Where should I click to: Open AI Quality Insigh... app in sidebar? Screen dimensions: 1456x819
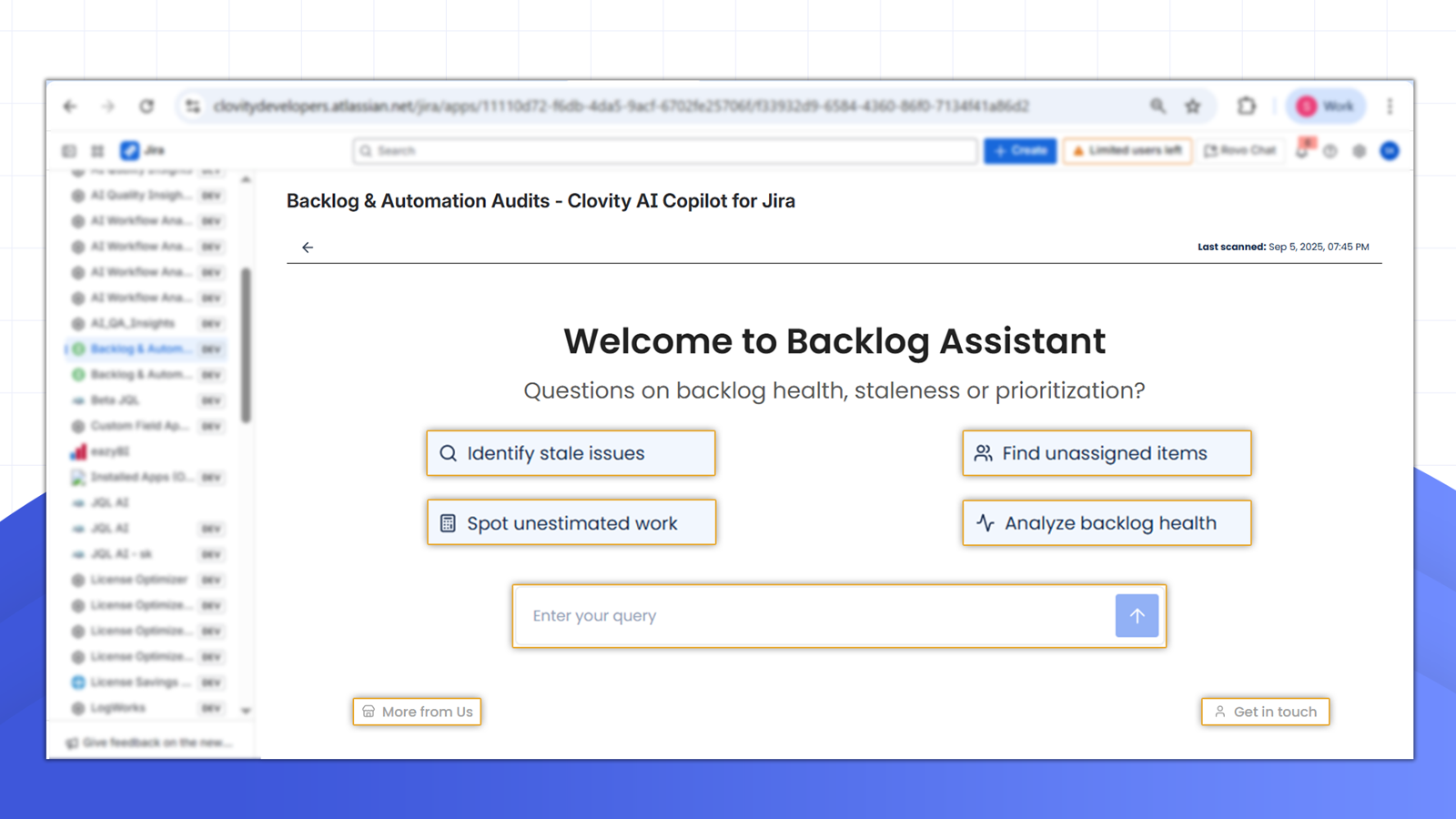[148, 196]
